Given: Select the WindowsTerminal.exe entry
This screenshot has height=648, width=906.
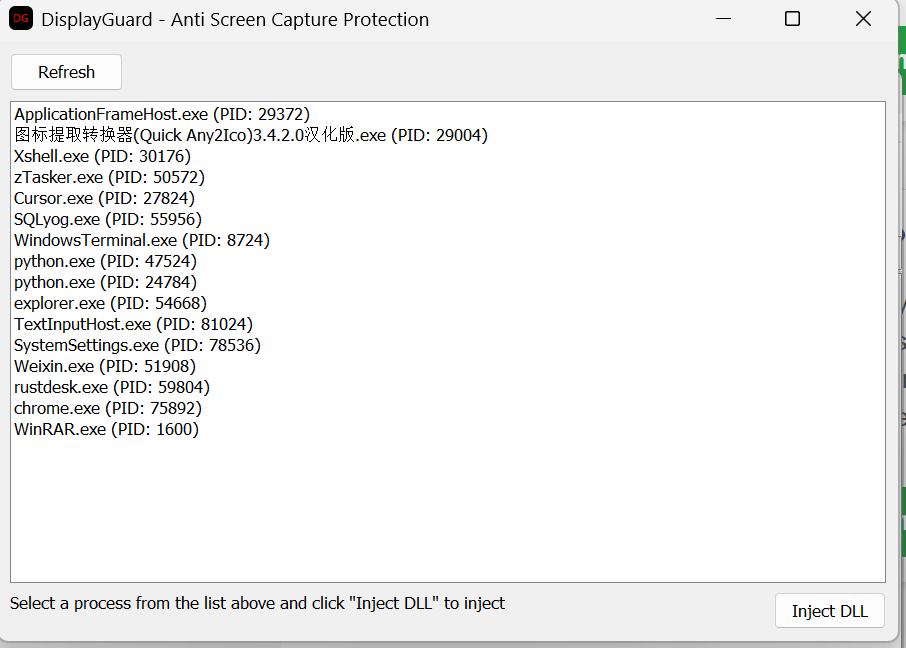Looking at the screenshot, I should coord(140,240).
